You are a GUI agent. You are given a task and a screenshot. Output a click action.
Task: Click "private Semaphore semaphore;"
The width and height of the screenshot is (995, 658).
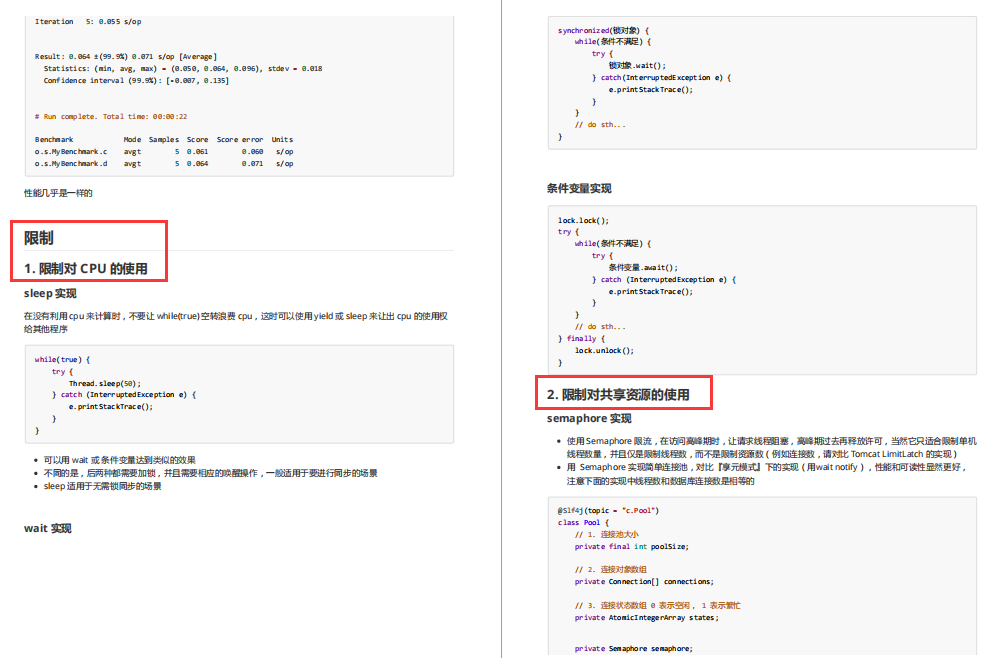pyautogui.click(x=633, y=648)
